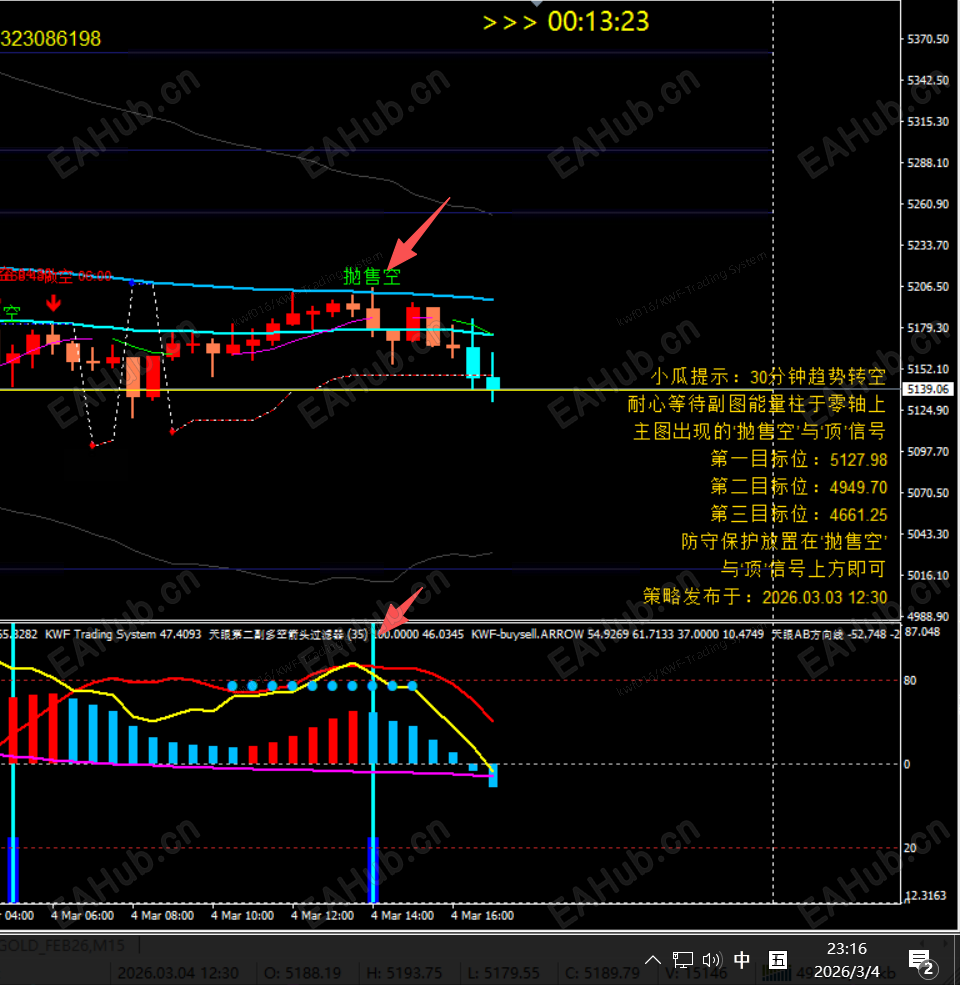Click the countdown timer 00:13:23
This screenshot has height=985, width=960.
(598, 22)
